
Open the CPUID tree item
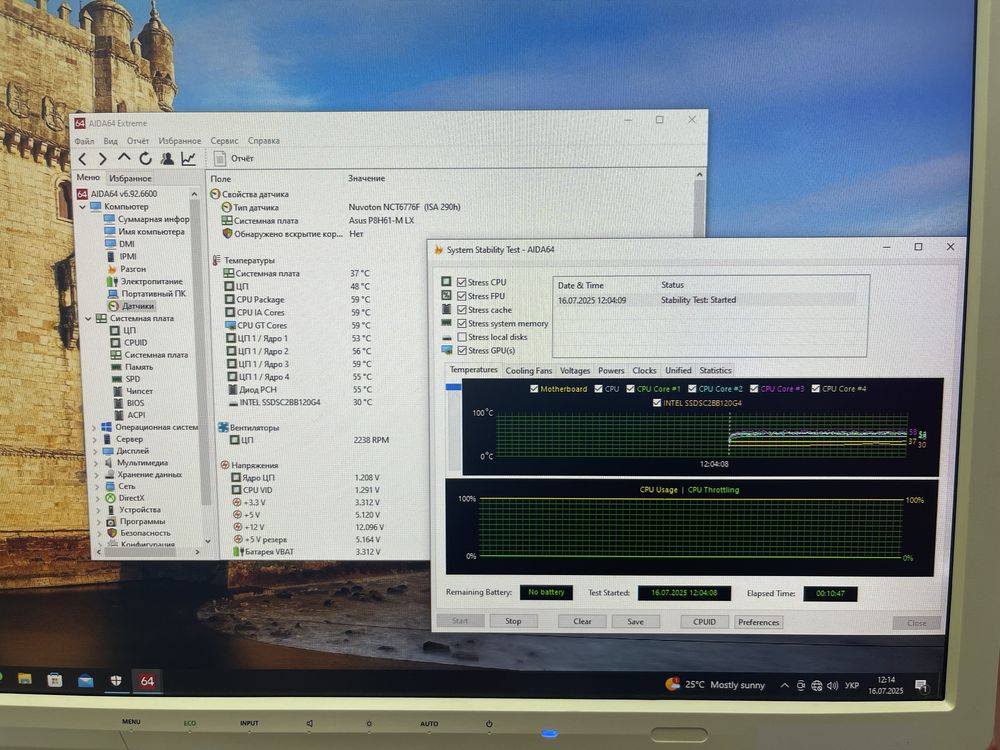[x=129, y=342]
